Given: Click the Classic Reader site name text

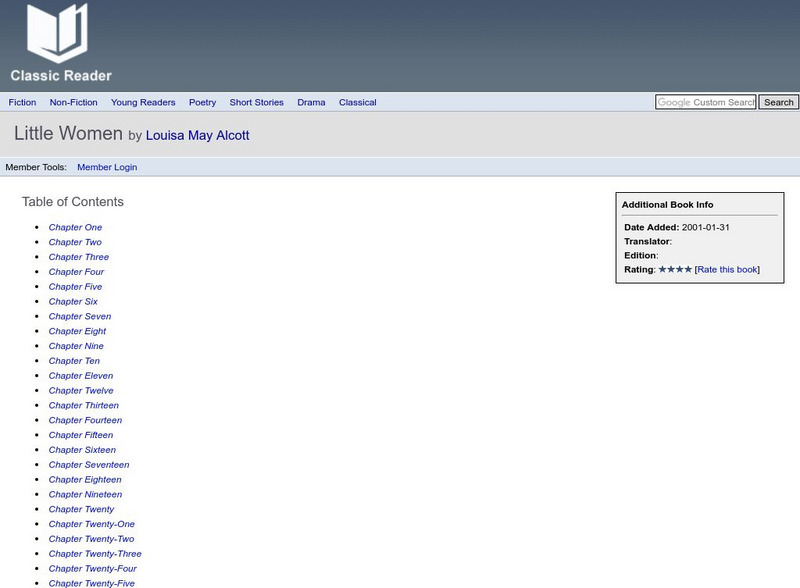Looking at the screenshot, I should point(61,76).
